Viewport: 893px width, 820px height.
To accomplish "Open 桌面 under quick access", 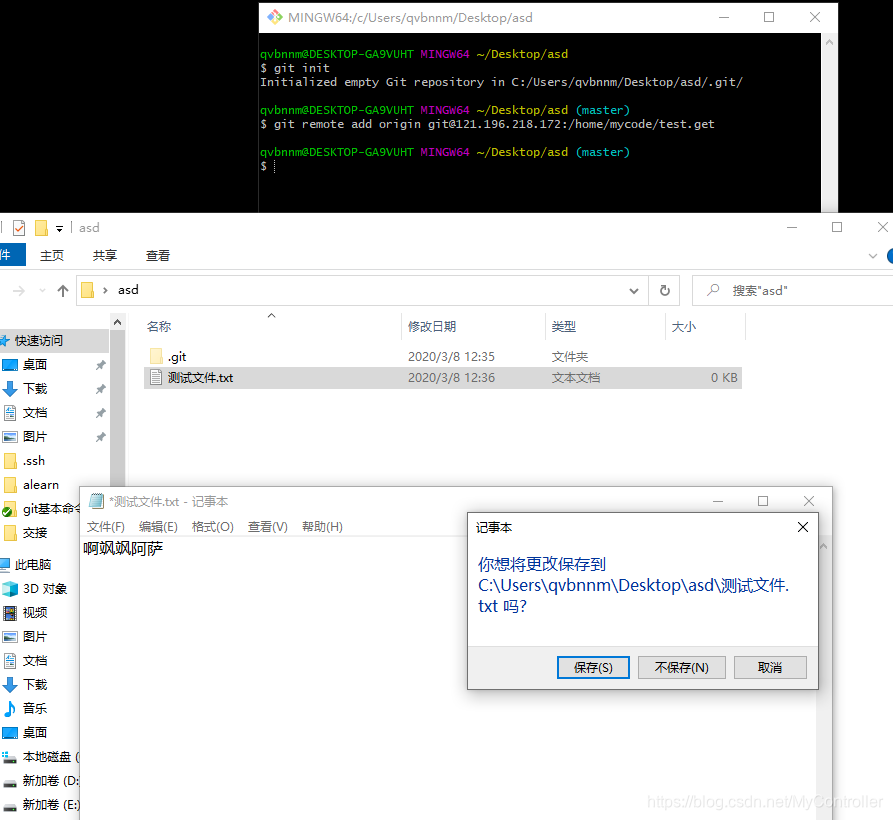I will [x=35, y=364].
